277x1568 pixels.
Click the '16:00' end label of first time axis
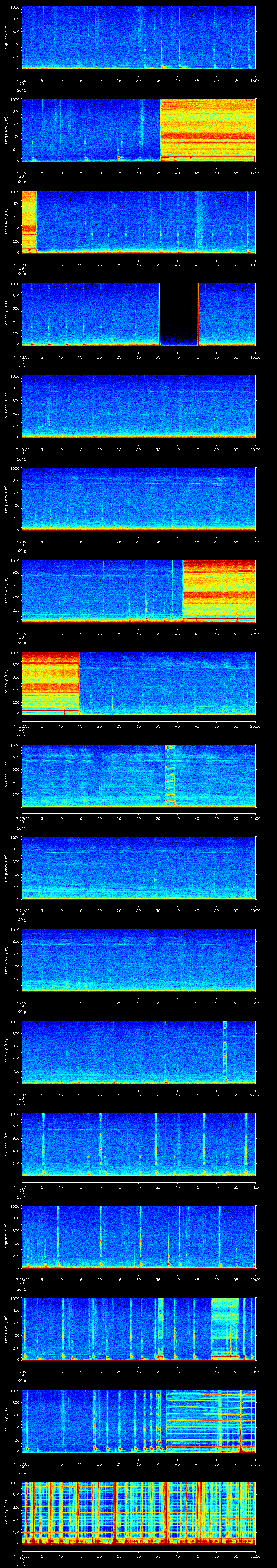[255, 80]
